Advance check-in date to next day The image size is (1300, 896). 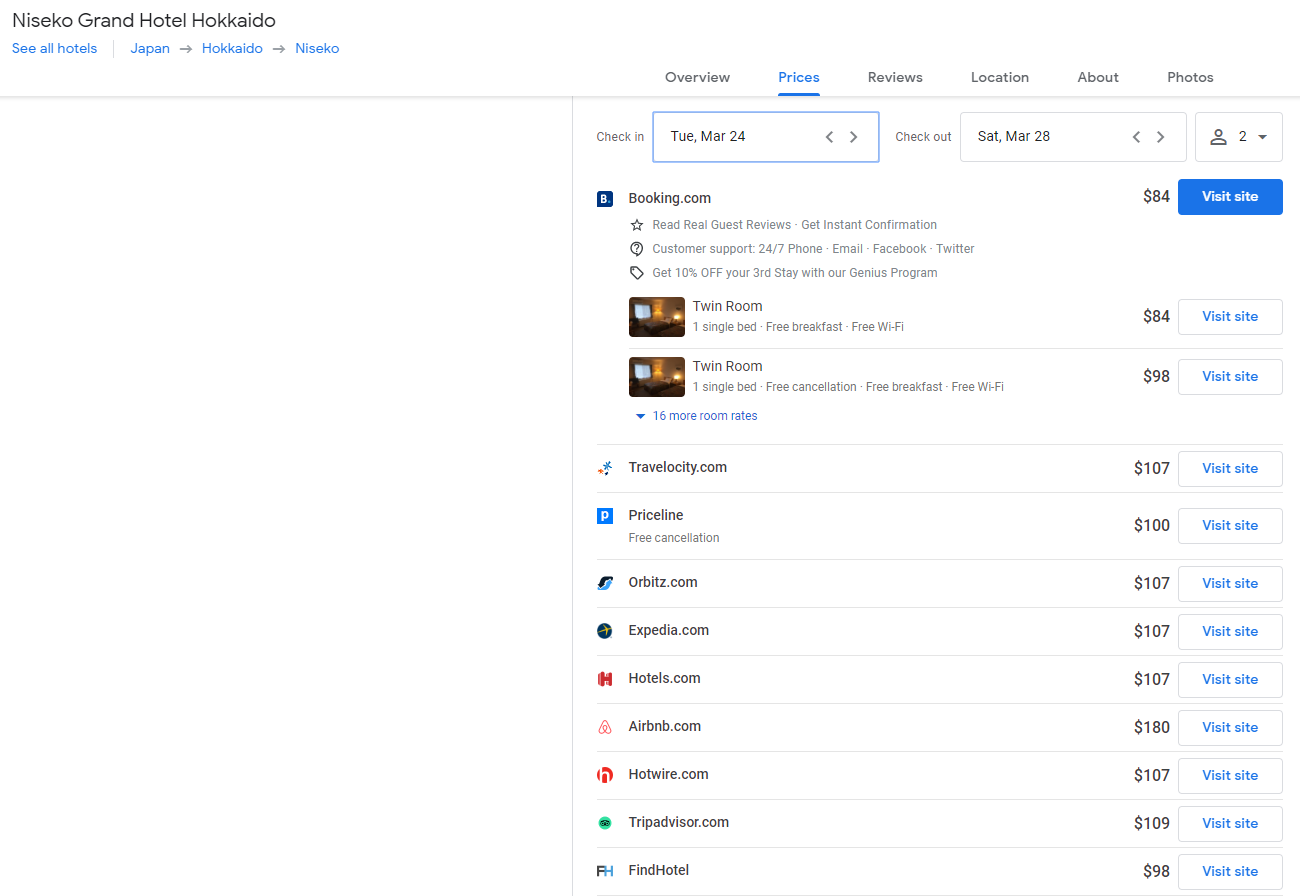(x=853, y=137)
